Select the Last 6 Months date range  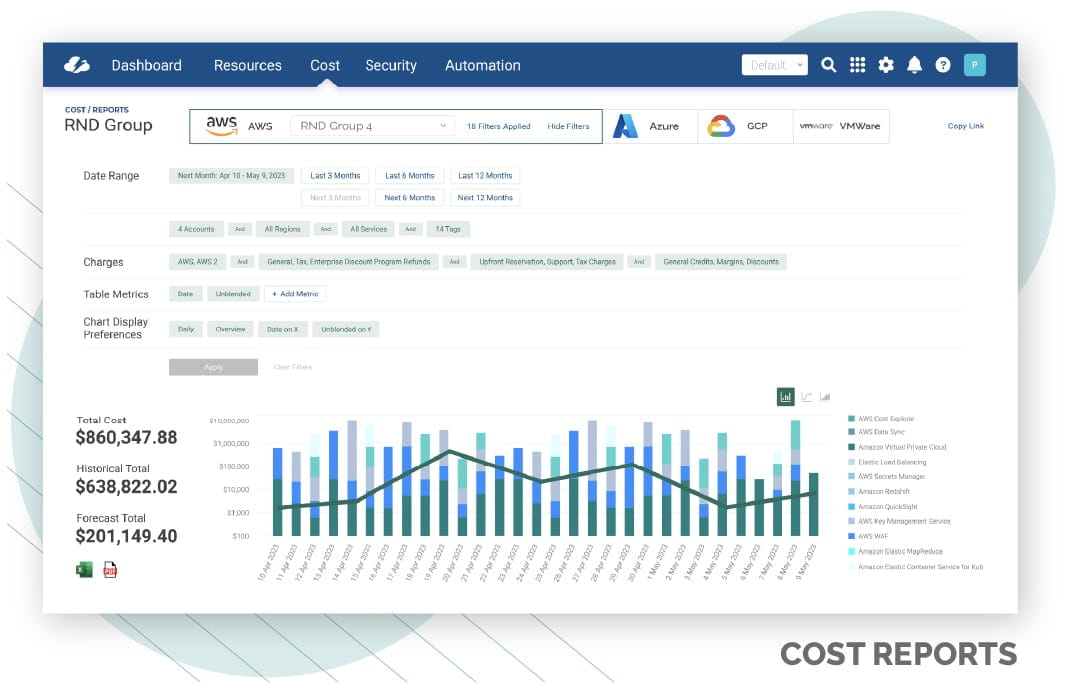tap(410, 175)
